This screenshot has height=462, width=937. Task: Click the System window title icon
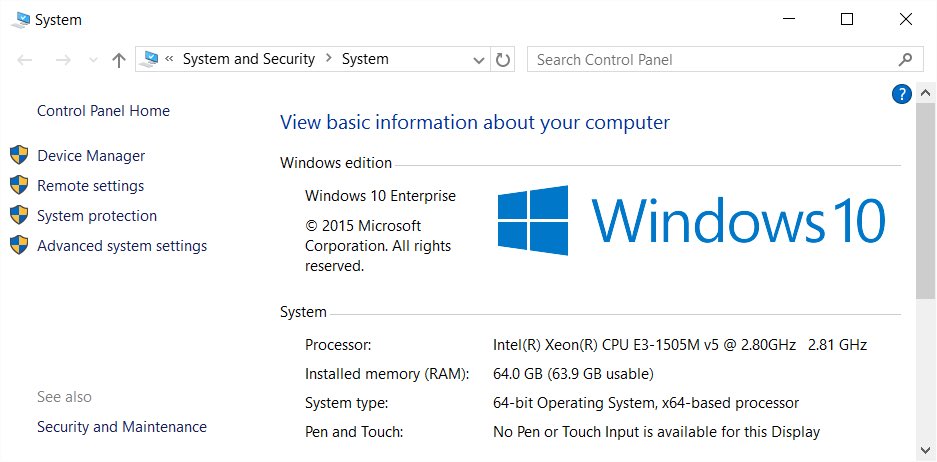(20, 20)
